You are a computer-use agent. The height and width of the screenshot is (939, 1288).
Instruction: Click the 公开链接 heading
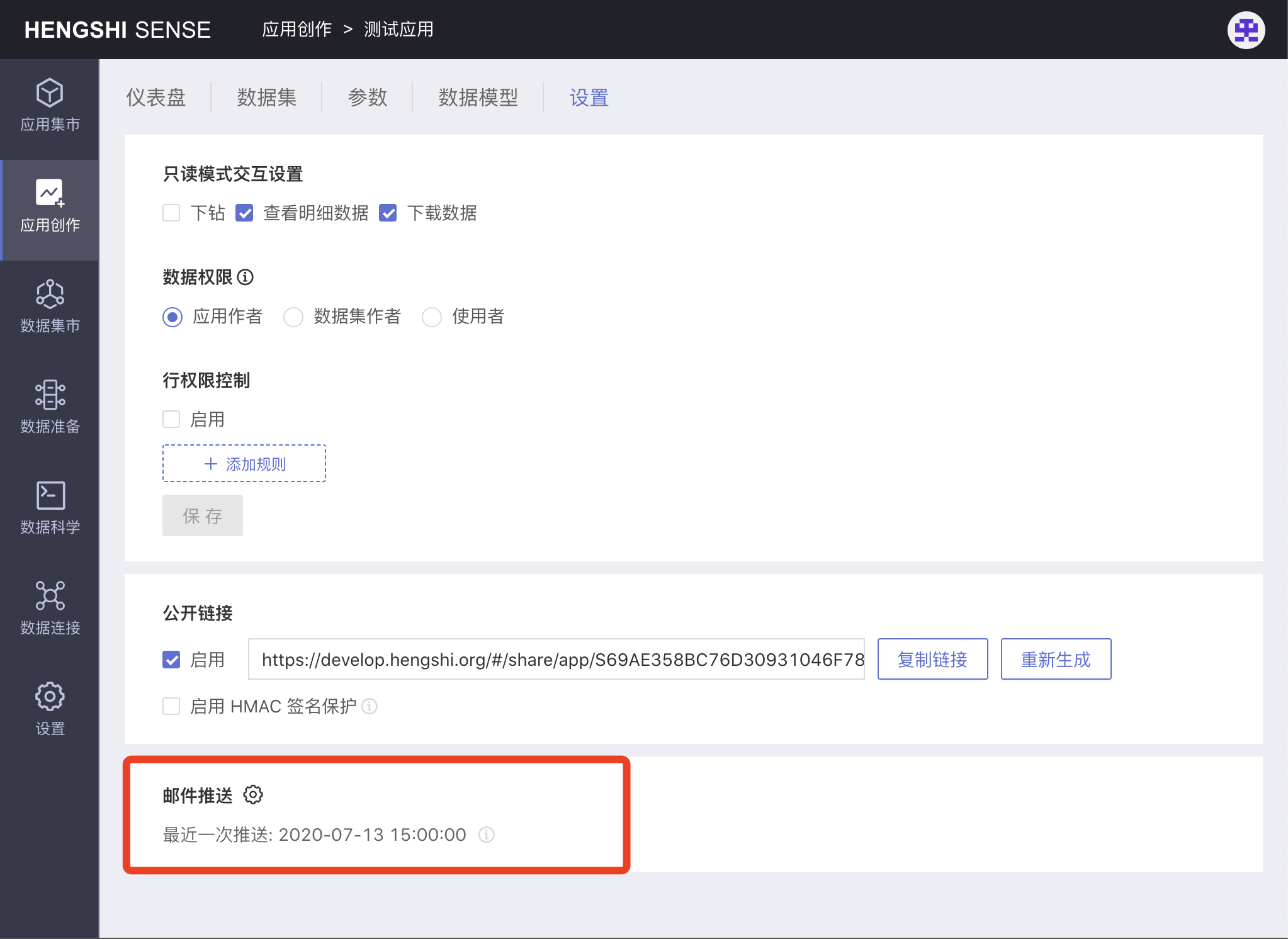198,613
